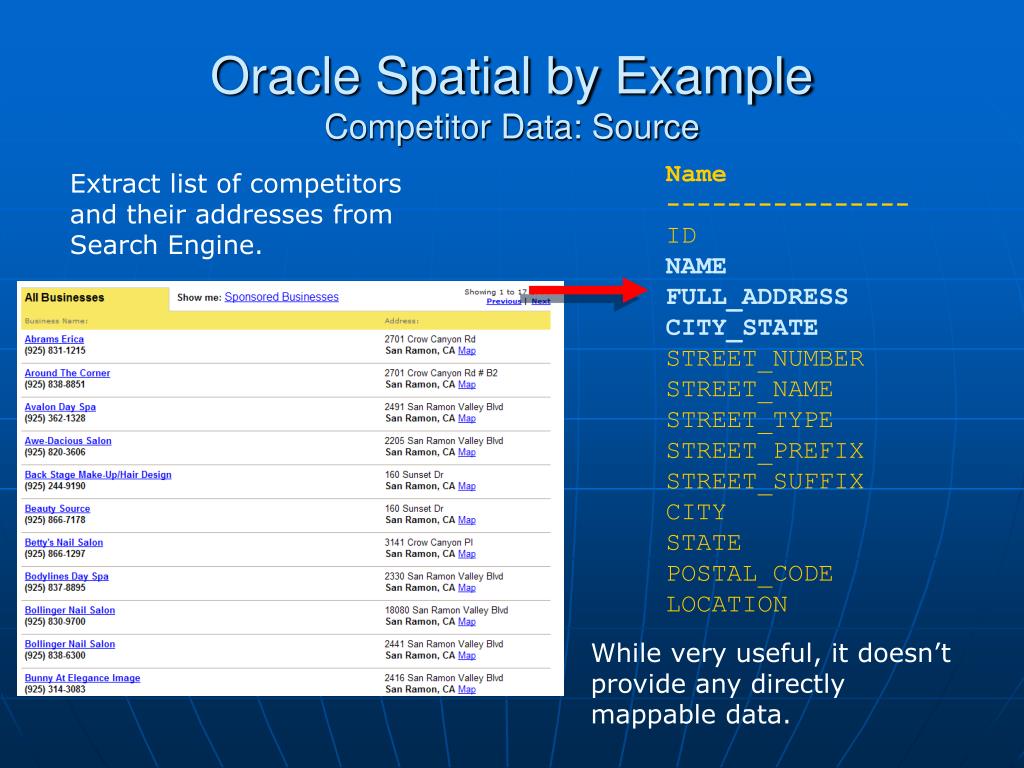Screen dimensions: 1024x768
Task: Open Map link for Crow Canyon Rd # B2
Action: (x=467, y=385)
